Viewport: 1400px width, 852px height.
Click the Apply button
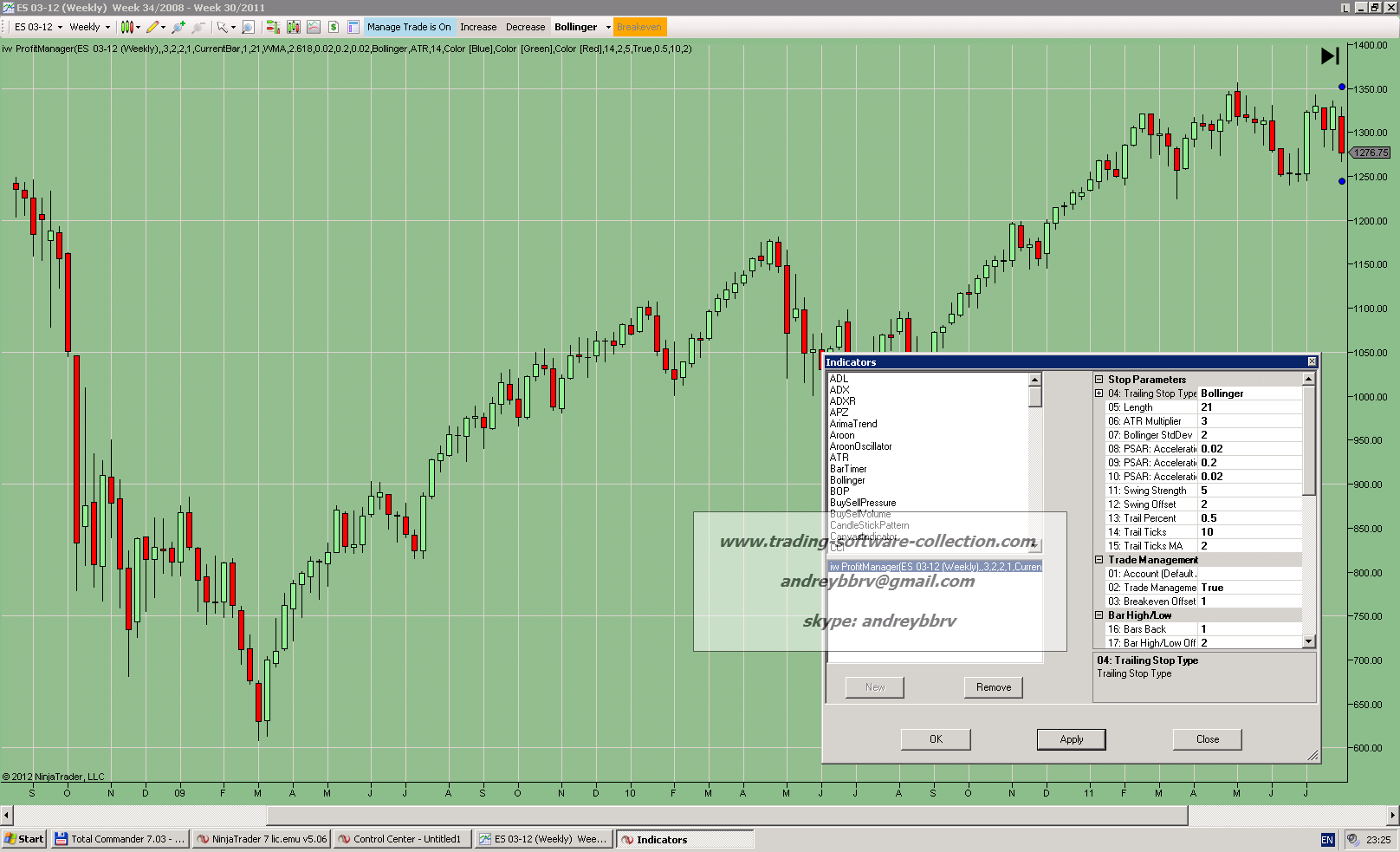point(1072,739)
